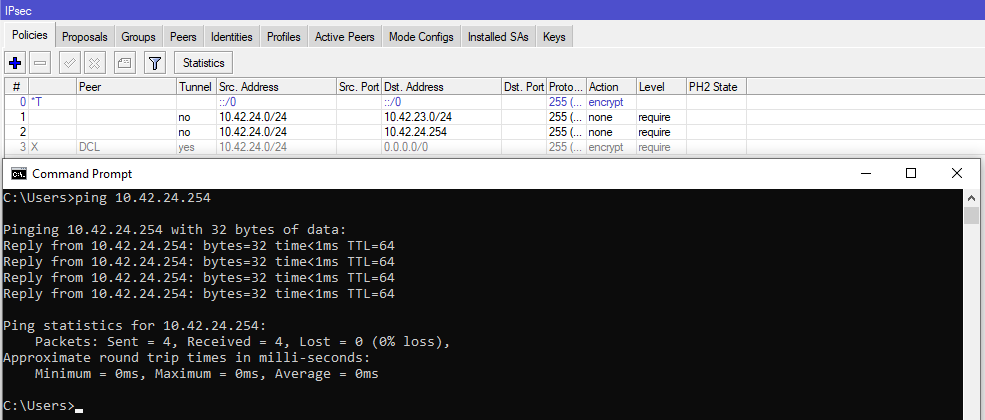Sort by Src. Port column header
This screenshot has width=985, height=420.
[359, 87]
